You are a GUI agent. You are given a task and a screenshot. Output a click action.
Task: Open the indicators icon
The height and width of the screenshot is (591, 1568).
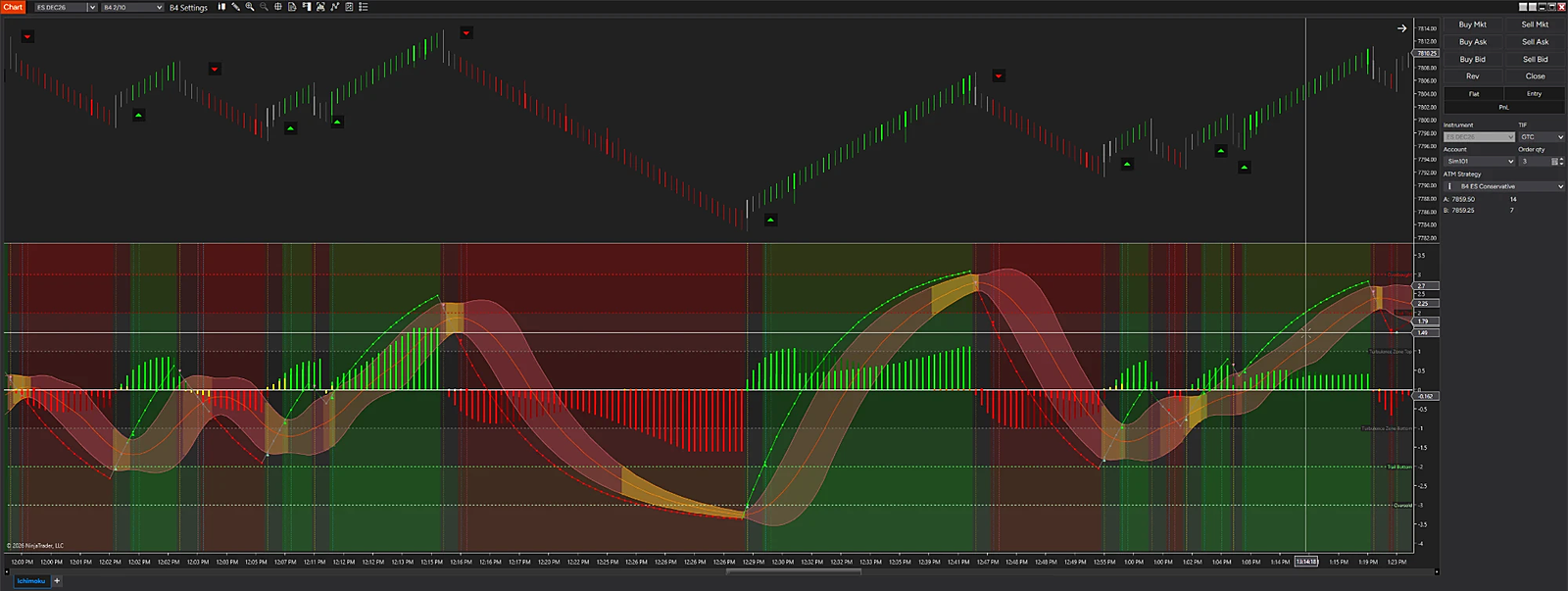334,7
